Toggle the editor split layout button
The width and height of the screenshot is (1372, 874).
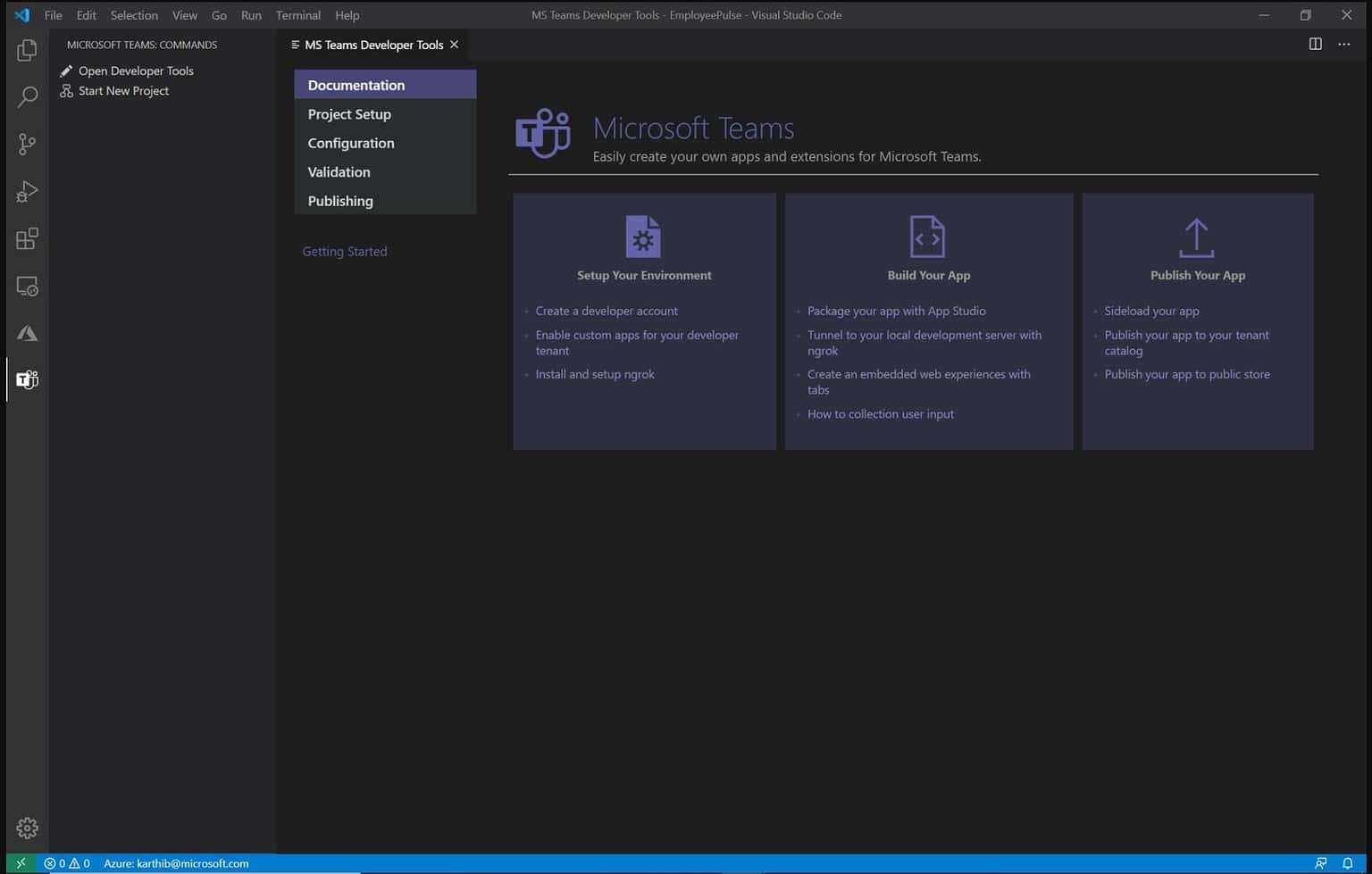(x=1315, y=44)
